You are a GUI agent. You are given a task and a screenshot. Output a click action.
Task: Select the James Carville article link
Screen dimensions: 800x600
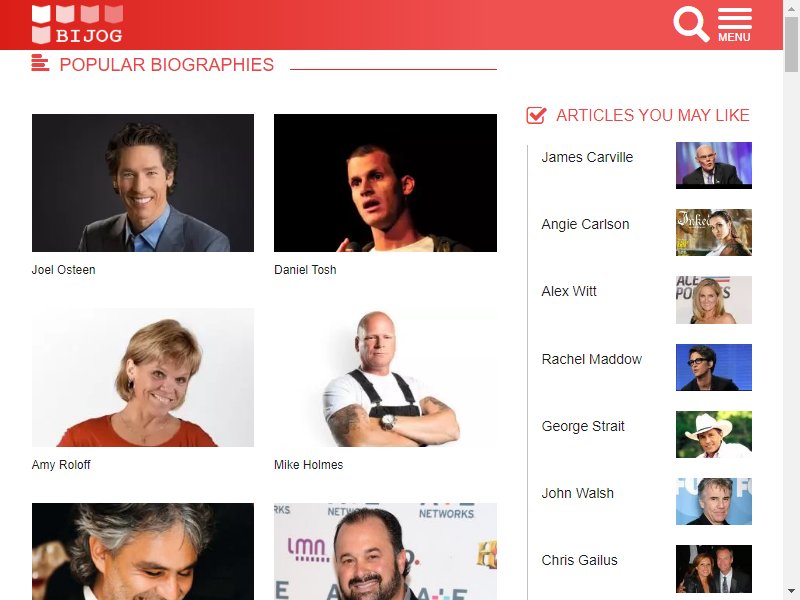[x=587, y=157]
